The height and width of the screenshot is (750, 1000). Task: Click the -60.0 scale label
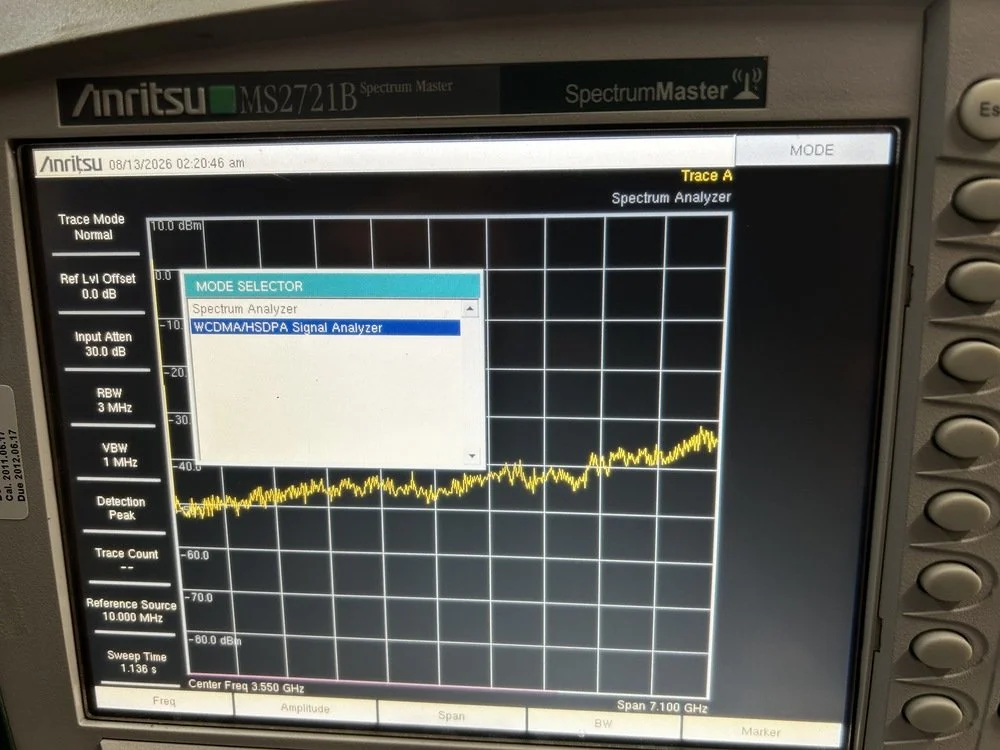coord(195,555)
